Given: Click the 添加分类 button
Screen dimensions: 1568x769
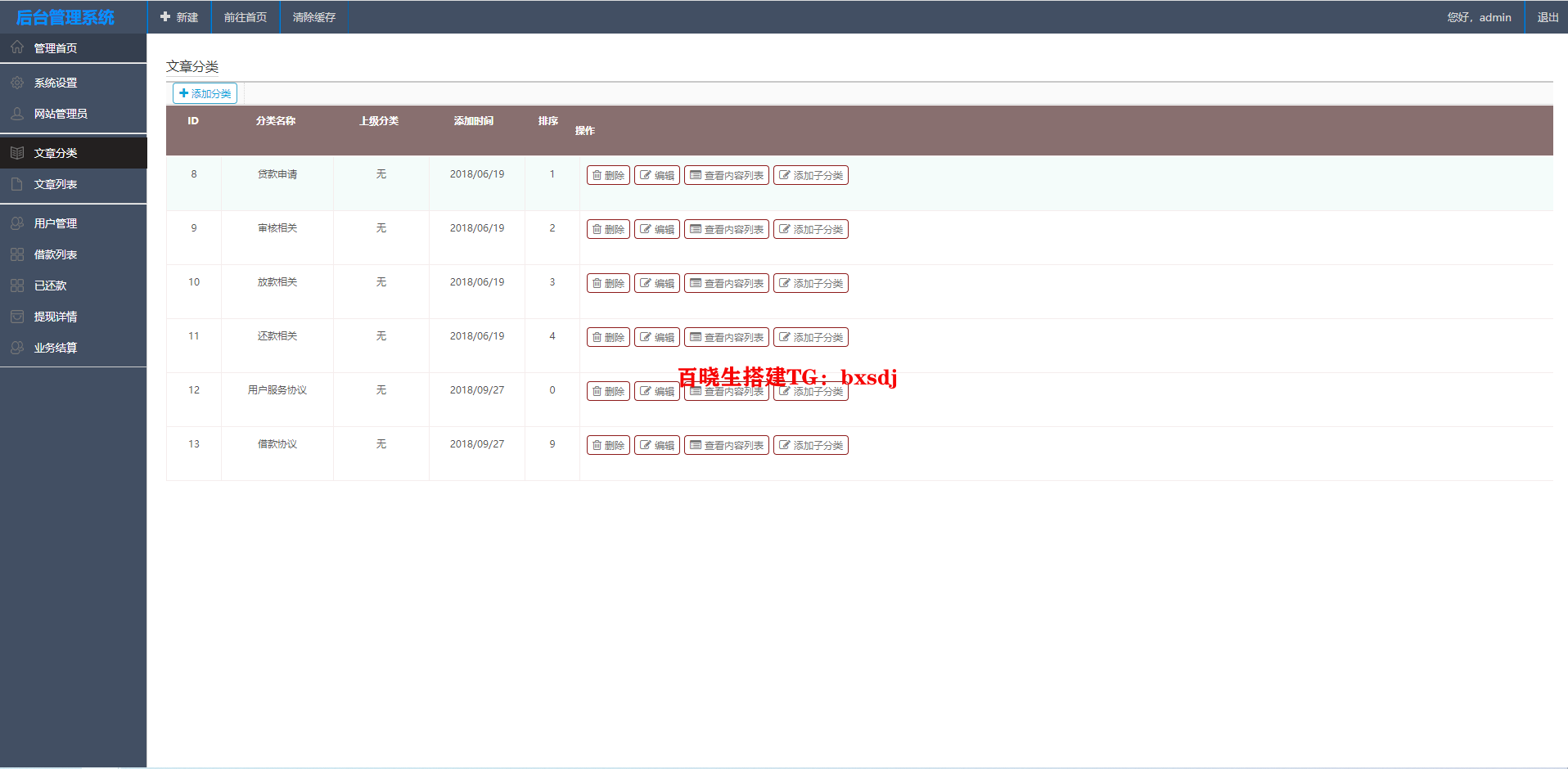Looking at the screenshot, I should tap(205, 93).
